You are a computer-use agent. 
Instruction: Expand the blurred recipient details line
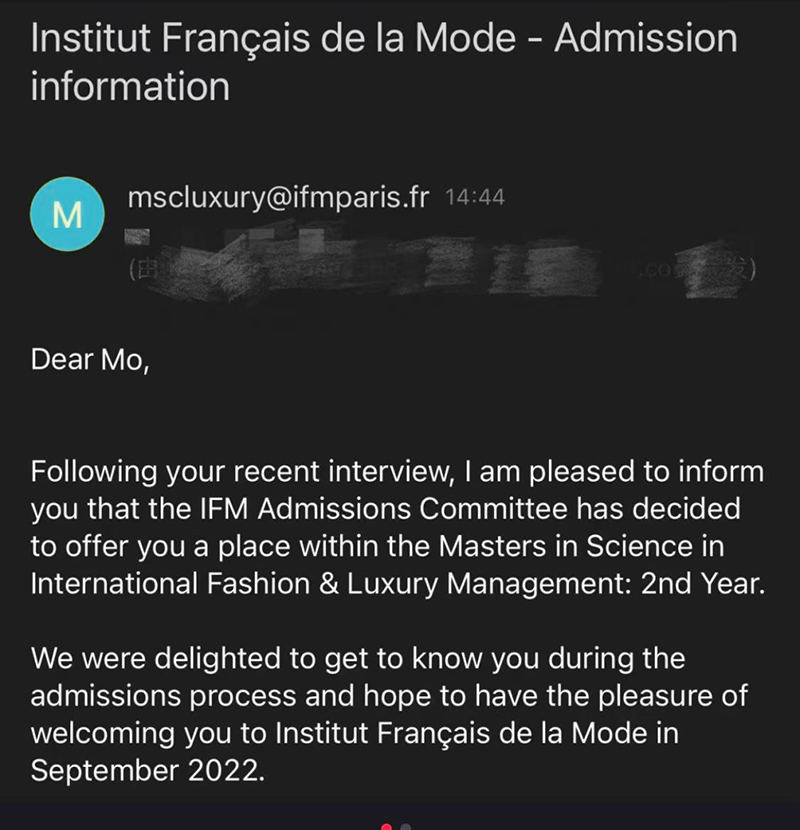tap(440, 268)
